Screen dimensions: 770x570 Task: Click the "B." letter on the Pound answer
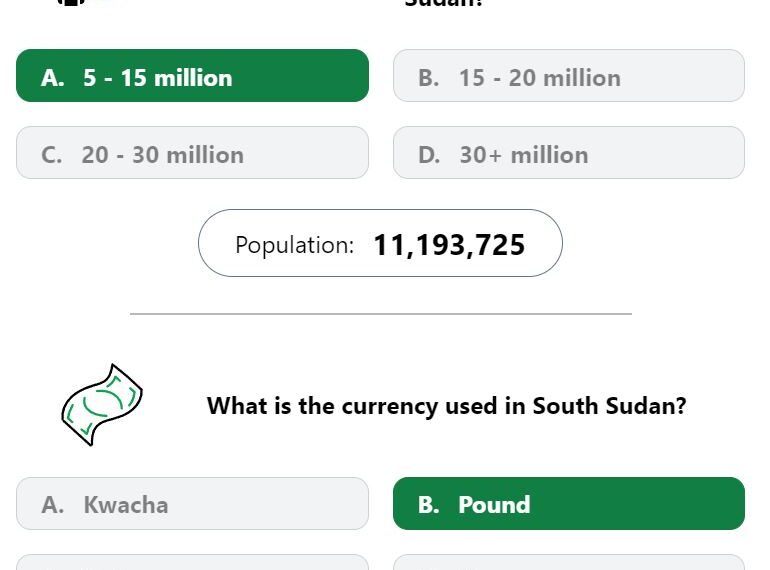(429, 505)
